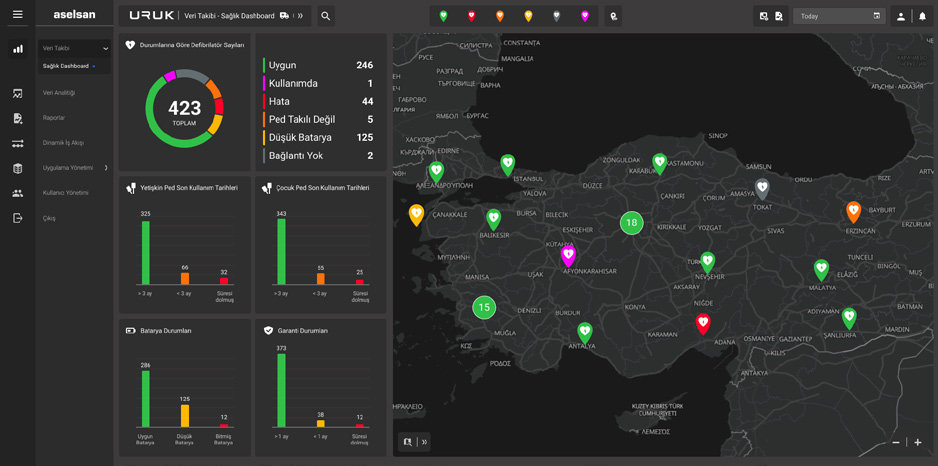Viewport: 938px width, 466px height.
Task: Click the map zoom in plus button
Action: coord(918,442)
